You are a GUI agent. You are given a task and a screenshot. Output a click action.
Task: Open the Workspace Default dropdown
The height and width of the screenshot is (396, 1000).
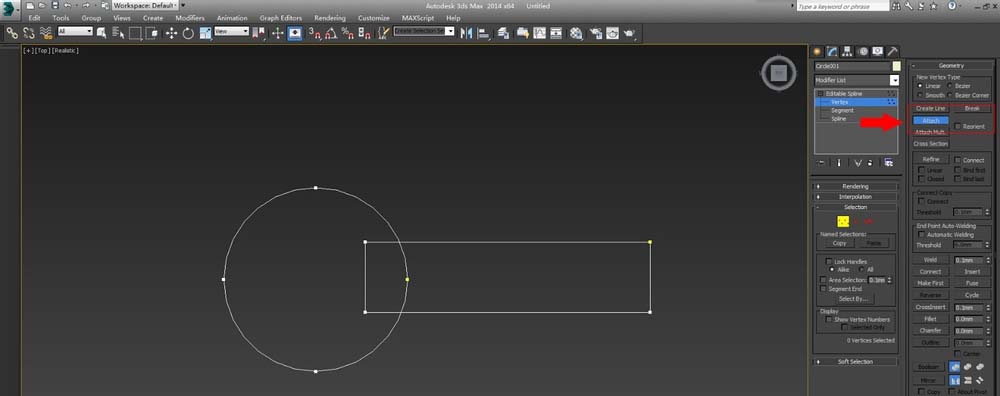pyautogui.click(x=145, y=5)
